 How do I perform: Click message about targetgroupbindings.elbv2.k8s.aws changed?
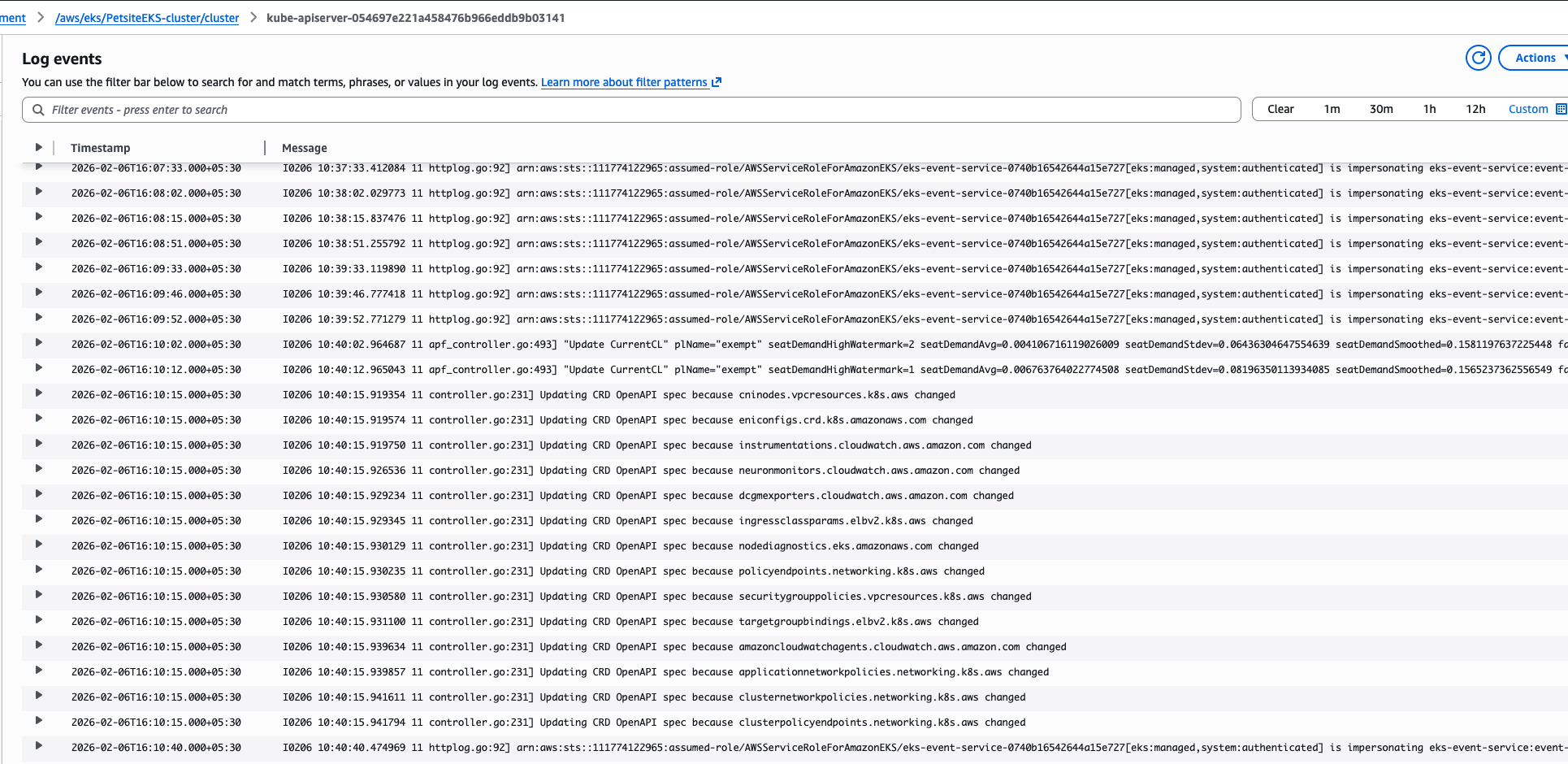(x=630, y=622)
